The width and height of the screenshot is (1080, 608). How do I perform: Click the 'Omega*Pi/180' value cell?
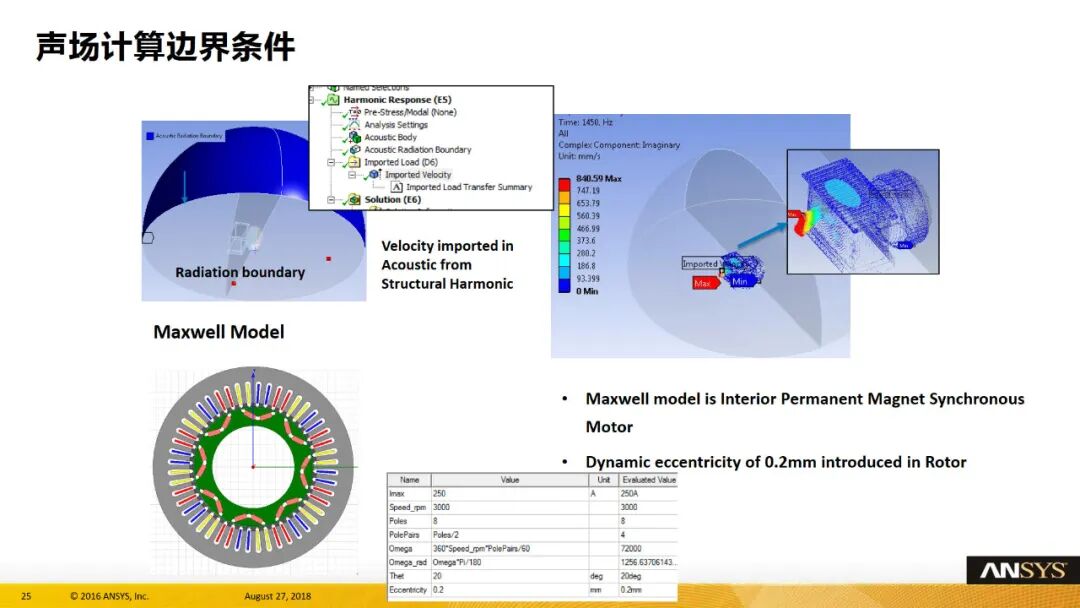(510, 563)
